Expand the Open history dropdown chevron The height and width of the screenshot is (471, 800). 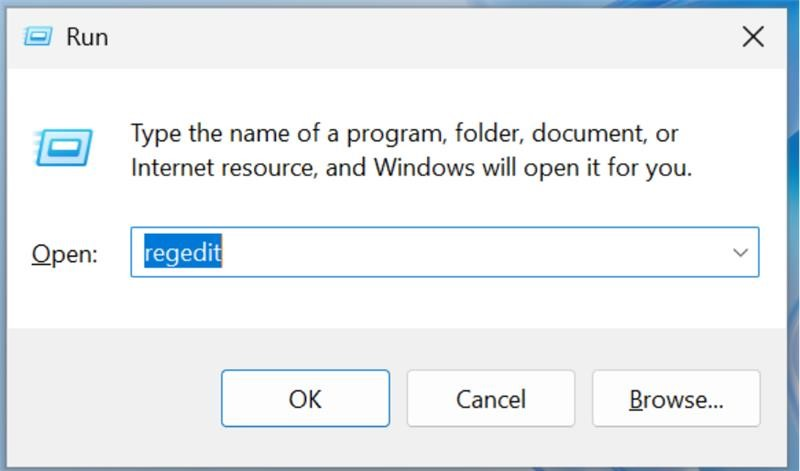[x=740, y=252]
